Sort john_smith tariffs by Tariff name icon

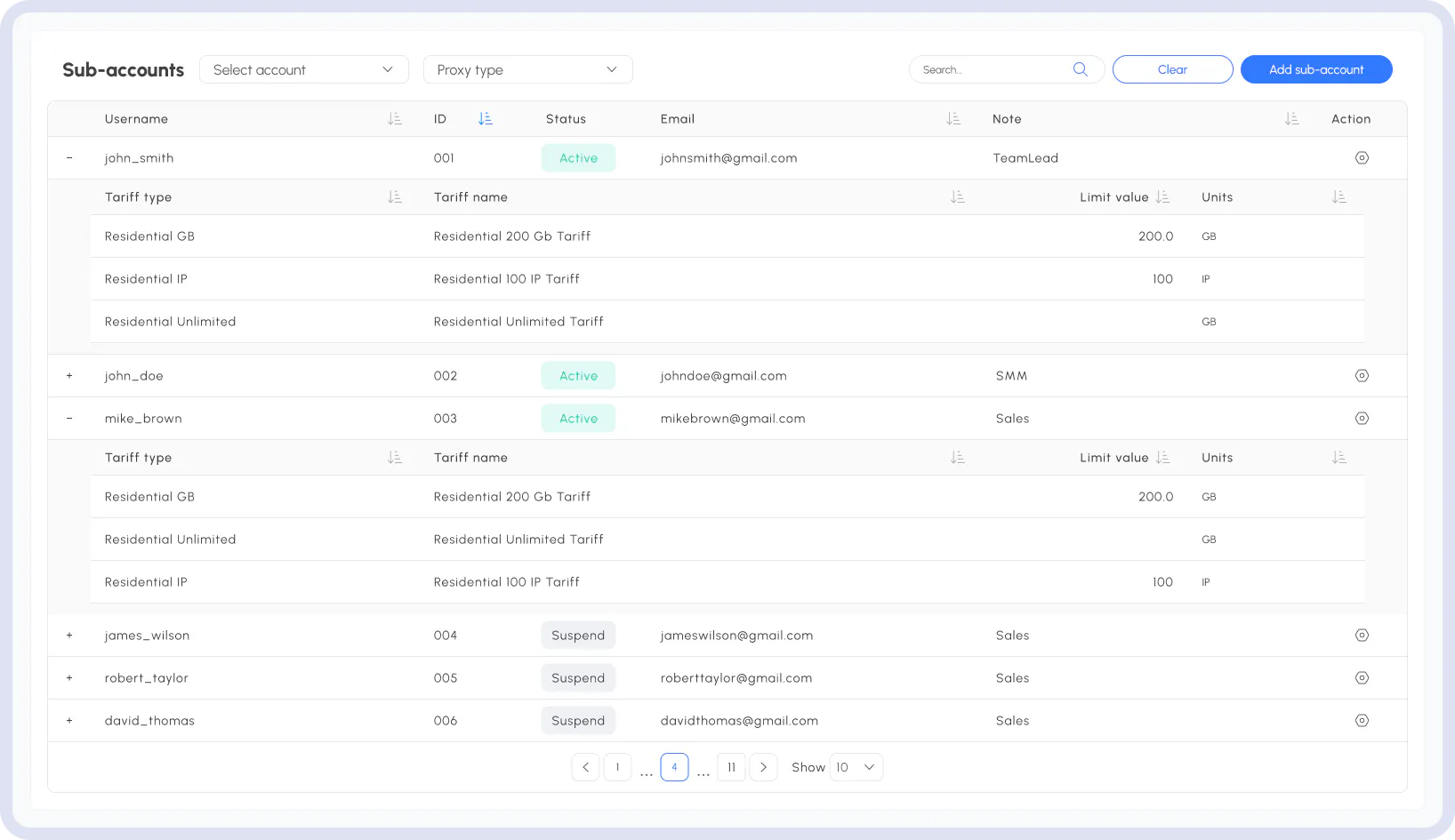(957, 197)
